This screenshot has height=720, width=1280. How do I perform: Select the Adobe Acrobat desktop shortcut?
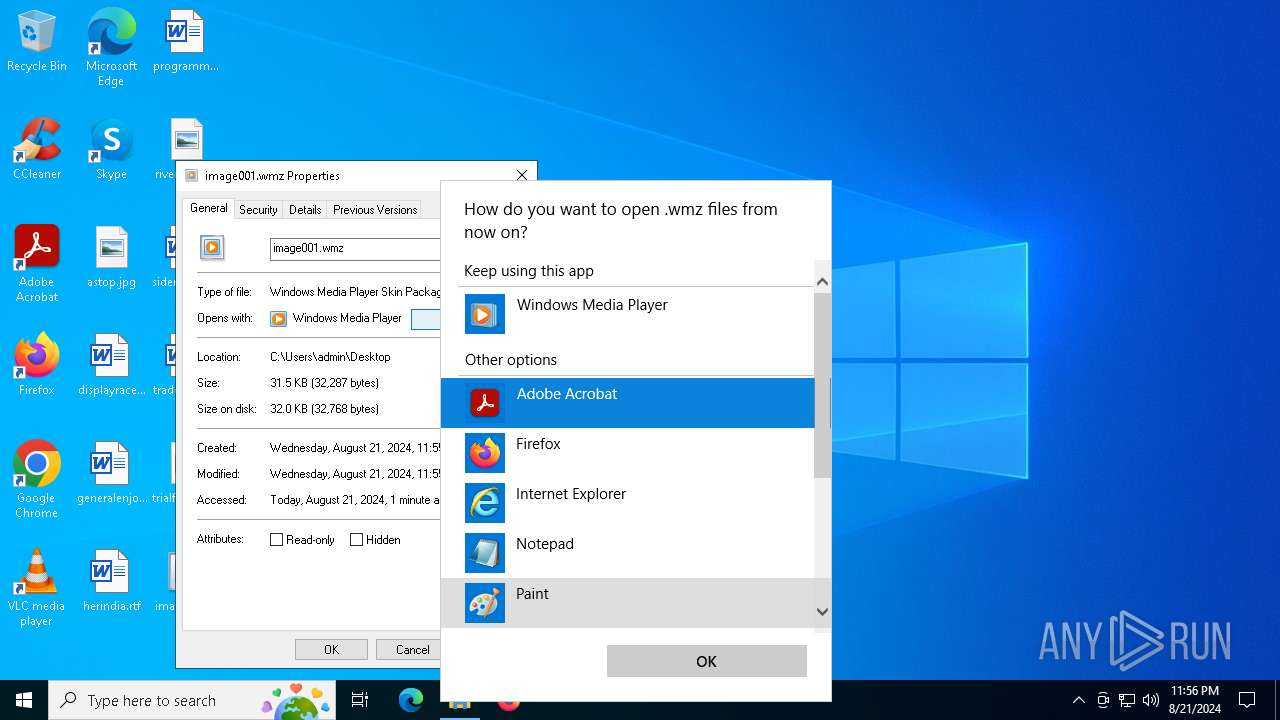(x=37, y=264)
